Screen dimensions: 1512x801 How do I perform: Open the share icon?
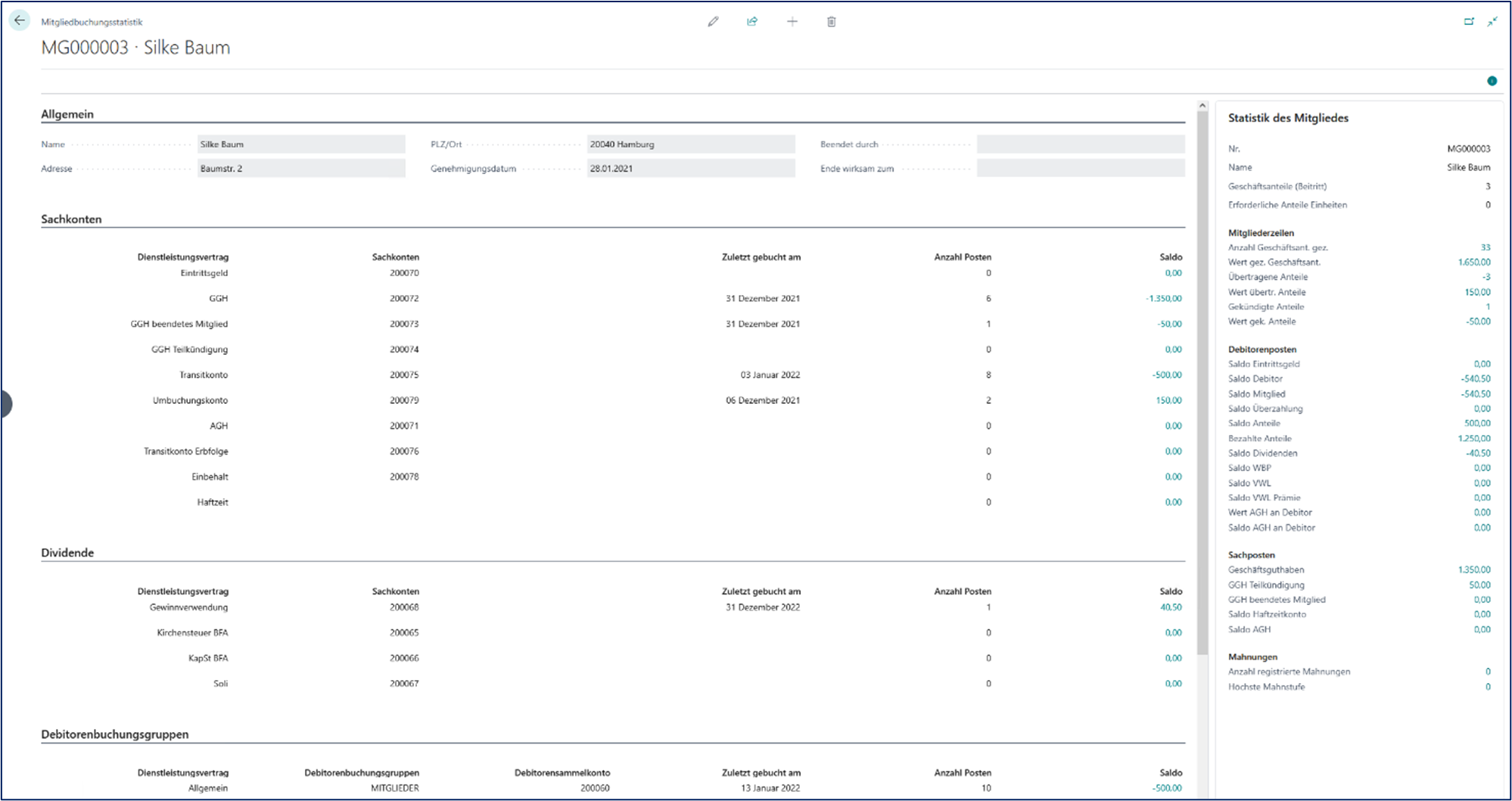752,22
